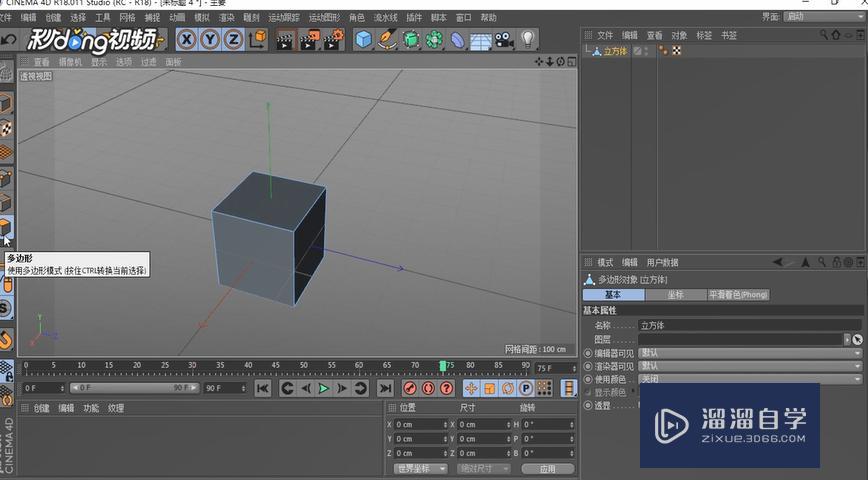Toggle the X axis lock

click(x=187, y=39)
